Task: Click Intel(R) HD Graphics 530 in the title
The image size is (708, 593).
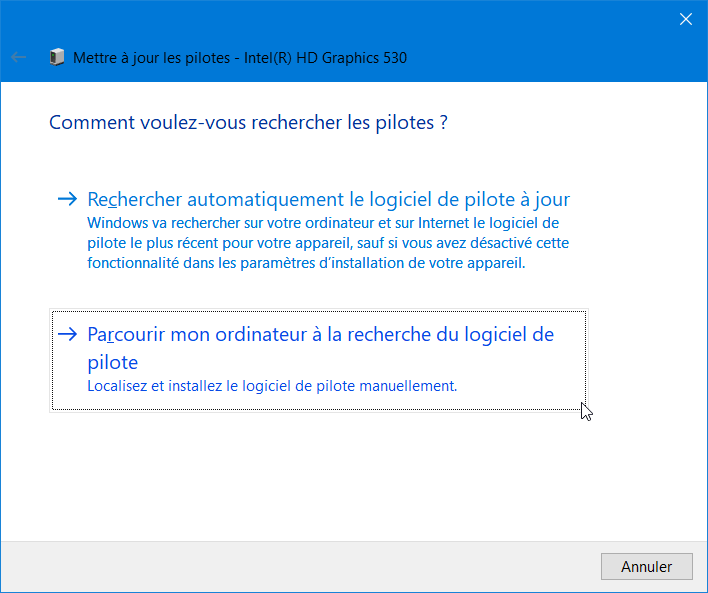Action: 326,58
